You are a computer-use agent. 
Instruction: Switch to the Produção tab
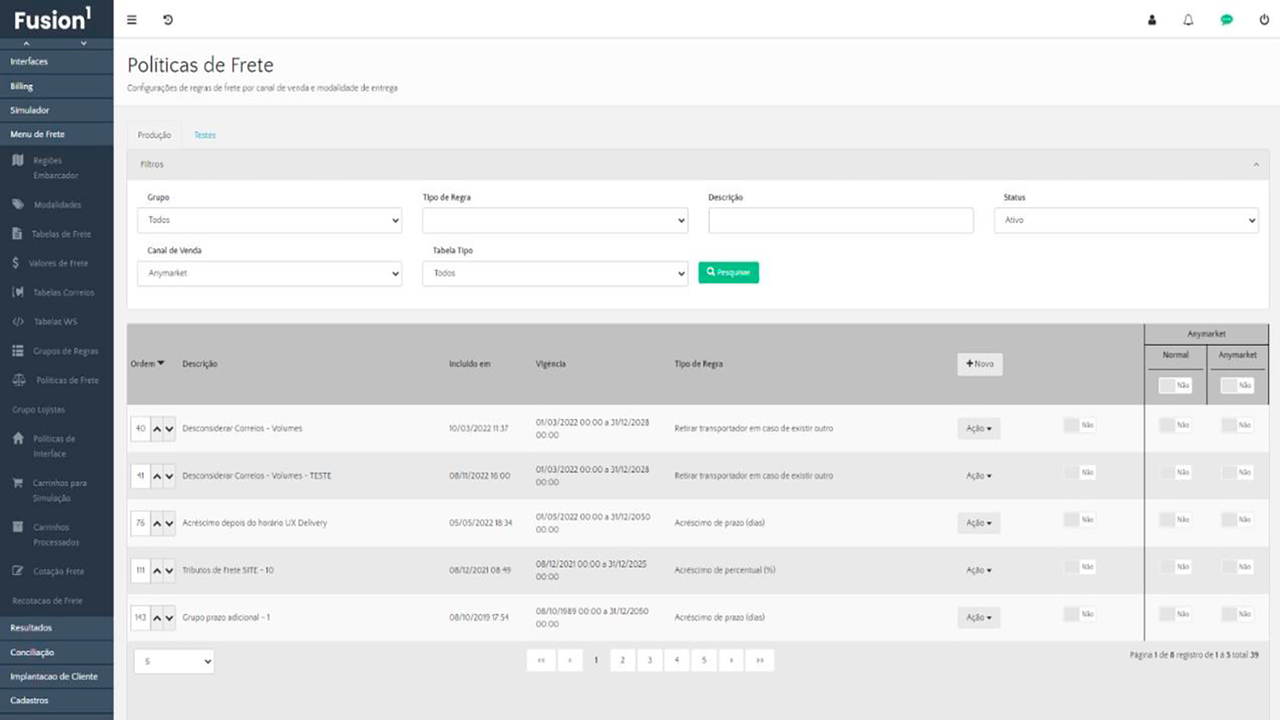click(154, 135)
